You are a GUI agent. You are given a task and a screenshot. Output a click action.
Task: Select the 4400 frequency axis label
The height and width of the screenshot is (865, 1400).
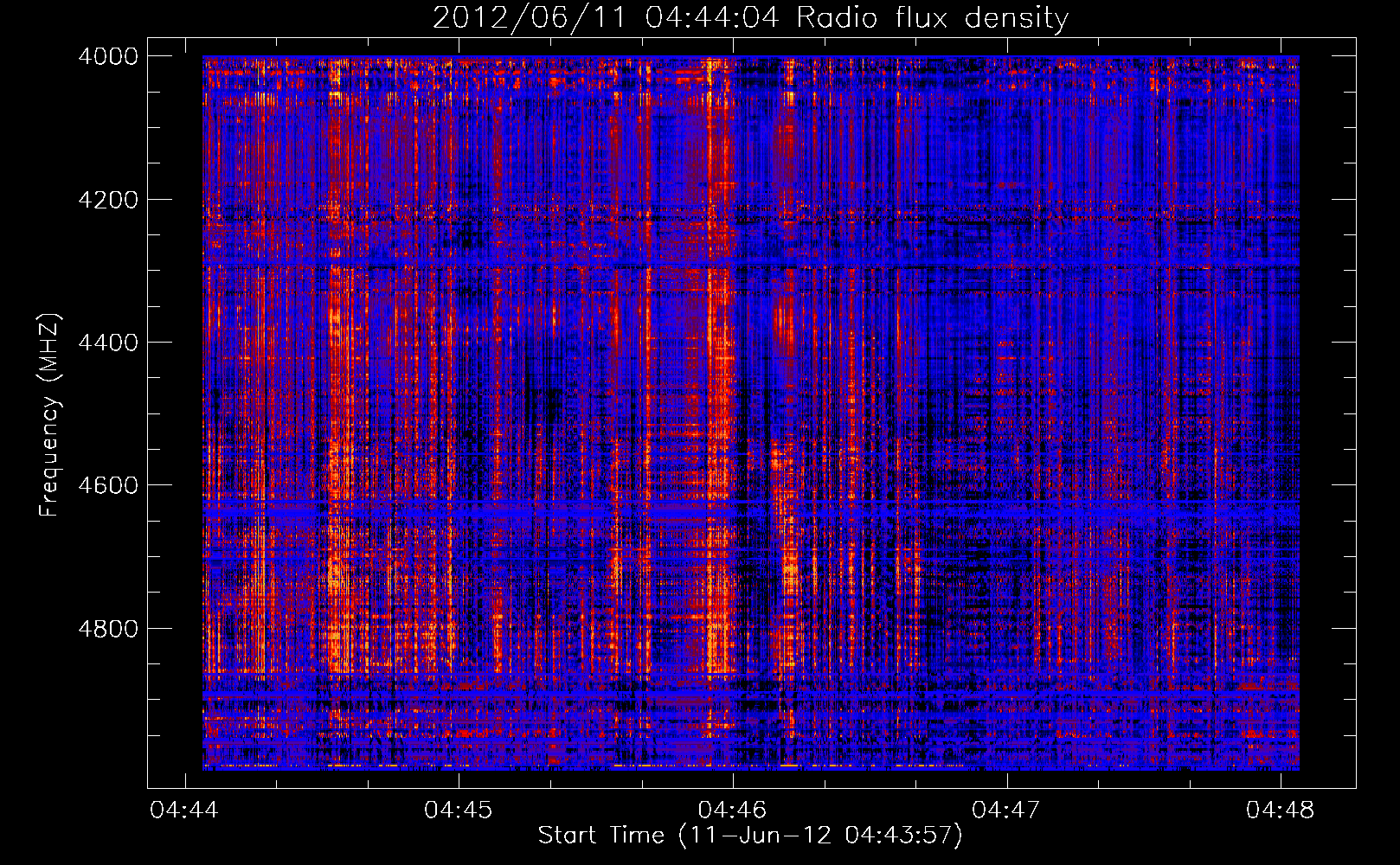click(108, 343)
